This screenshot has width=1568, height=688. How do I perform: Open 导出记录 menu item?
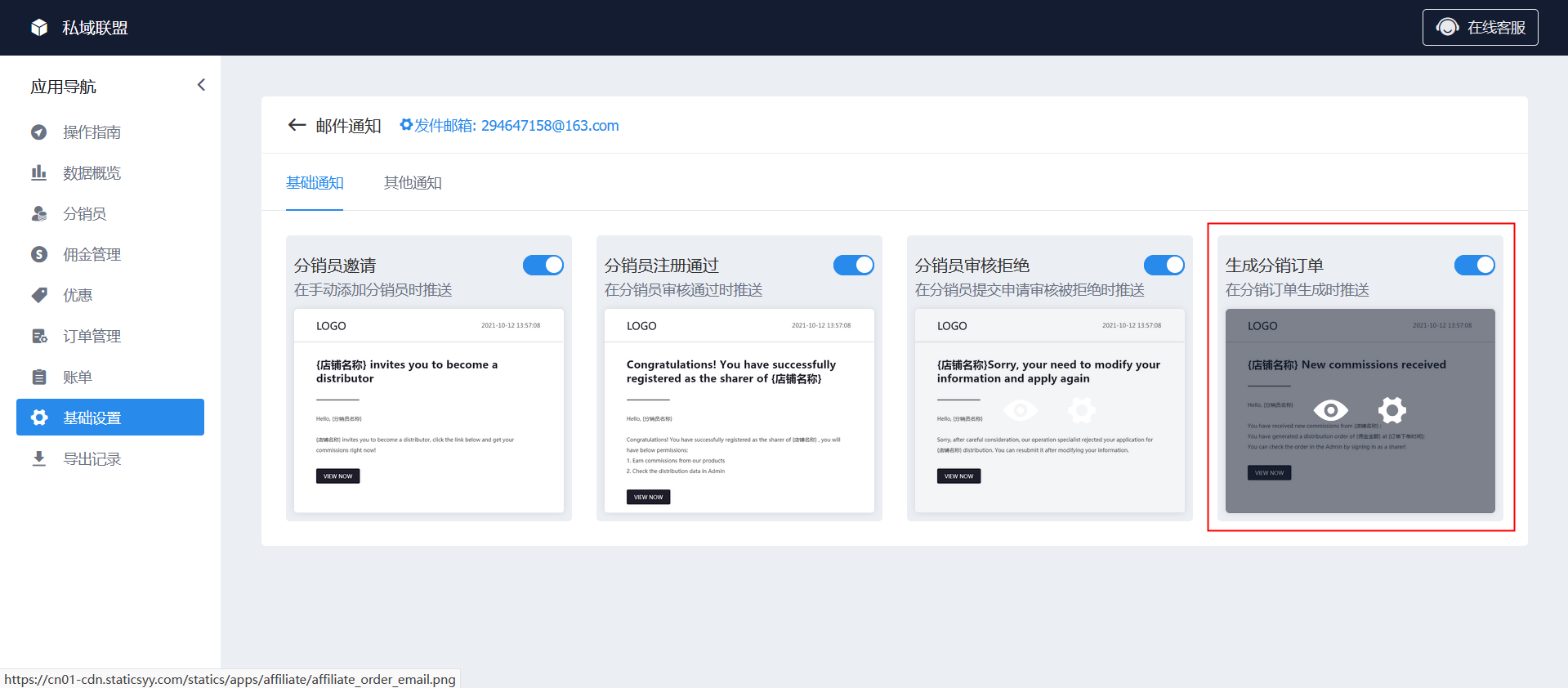point(110,458)
